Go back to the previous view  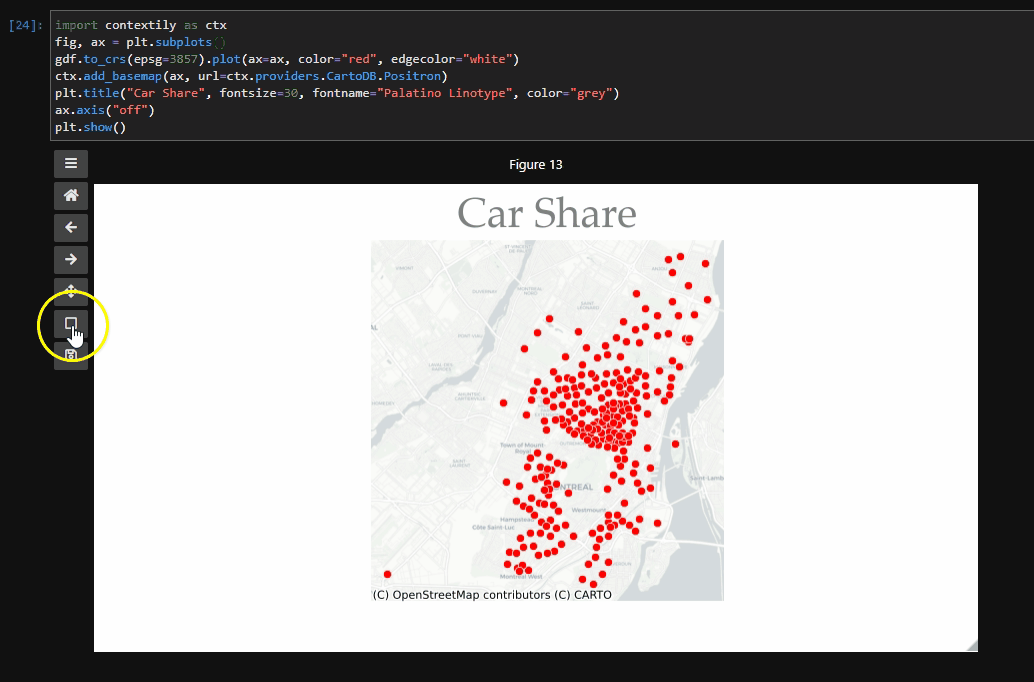[x=70, y=227]
